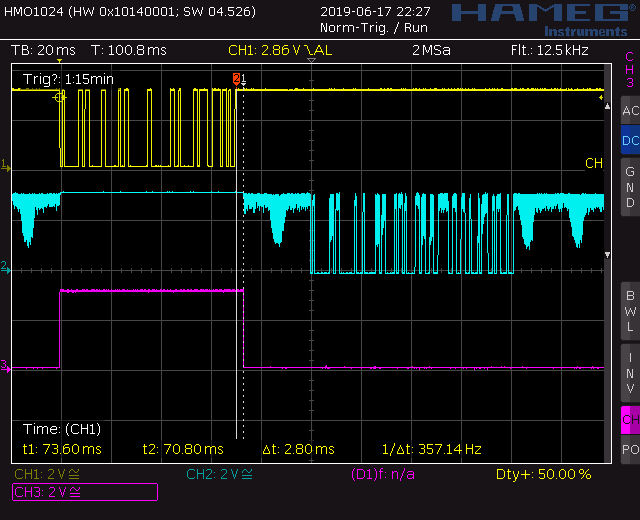Click the red cursor 2 marker
The height and width of the screenshot is (520, 640).
click(x=237, y=78)
